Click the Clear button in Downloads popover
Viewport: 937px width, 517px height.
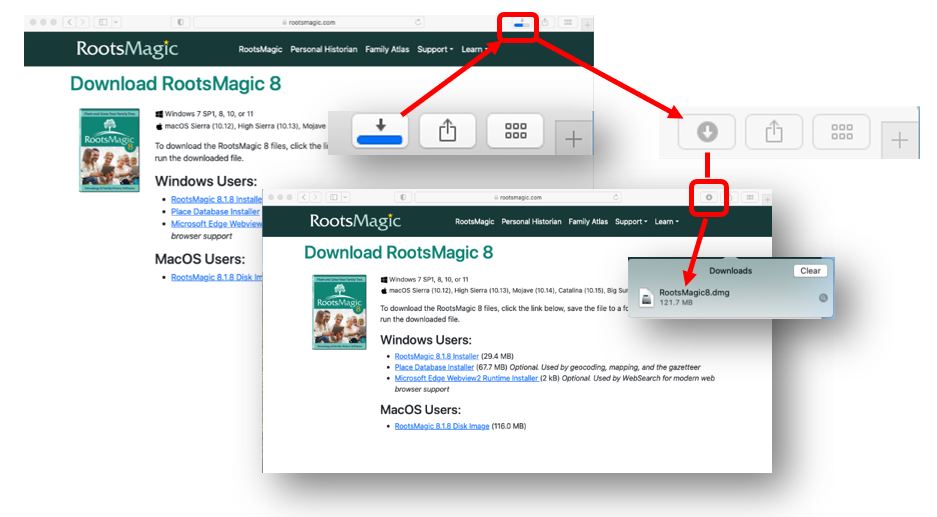(x=810, y=271)
